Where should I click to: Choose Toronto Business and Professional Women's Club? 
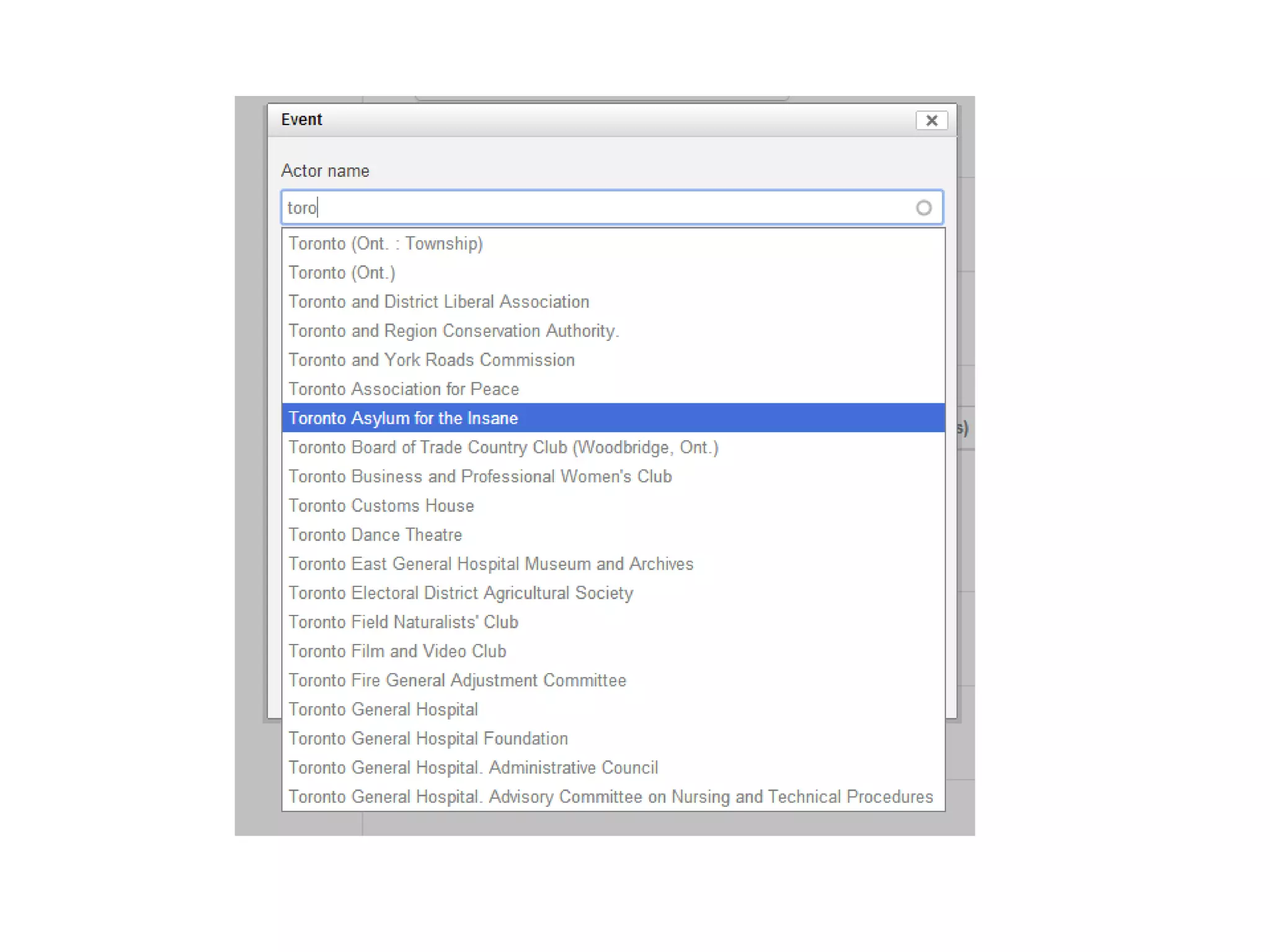[x=480, y=477]
